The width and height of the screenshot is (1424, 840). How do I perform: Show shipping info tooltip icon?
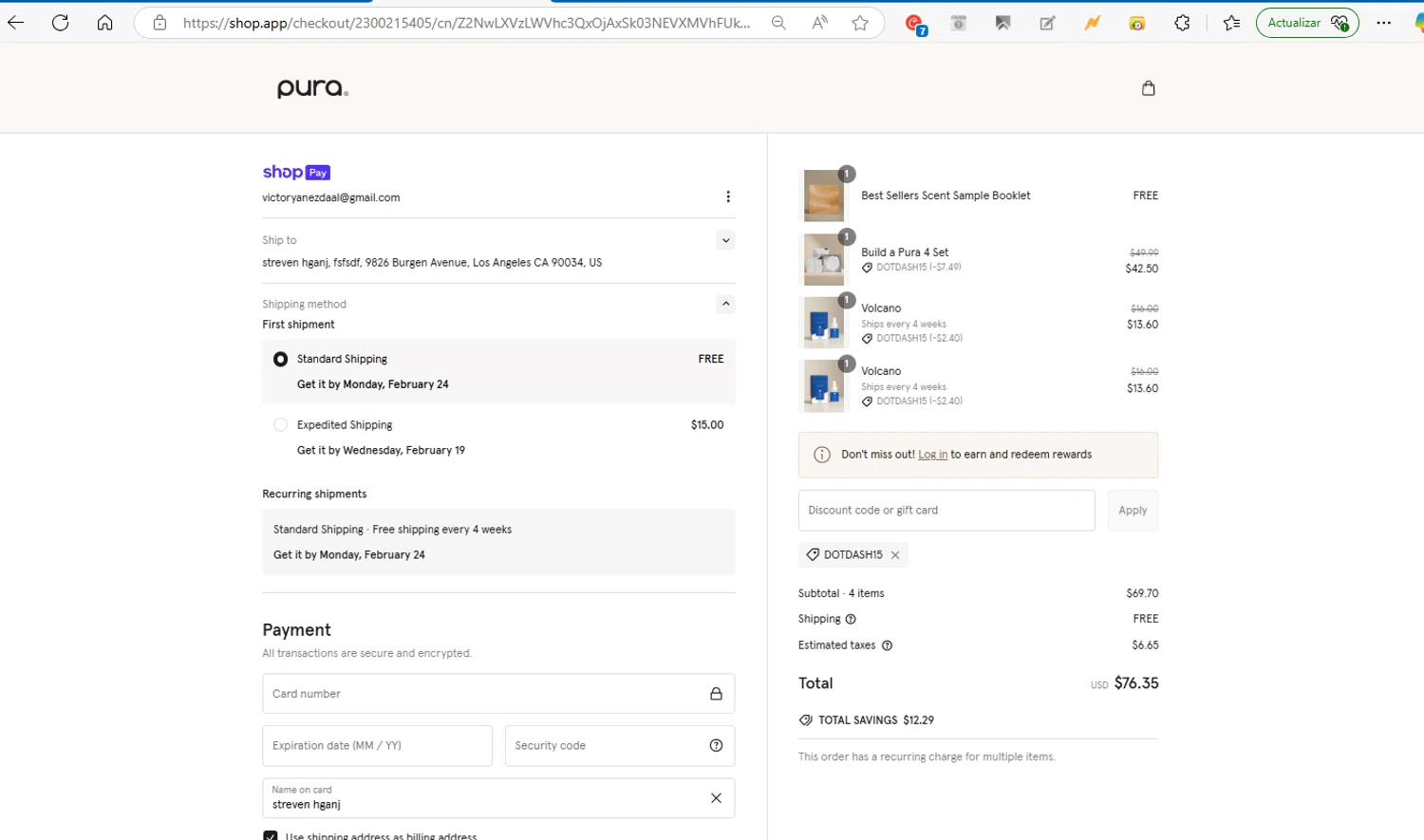click(851, 619)
